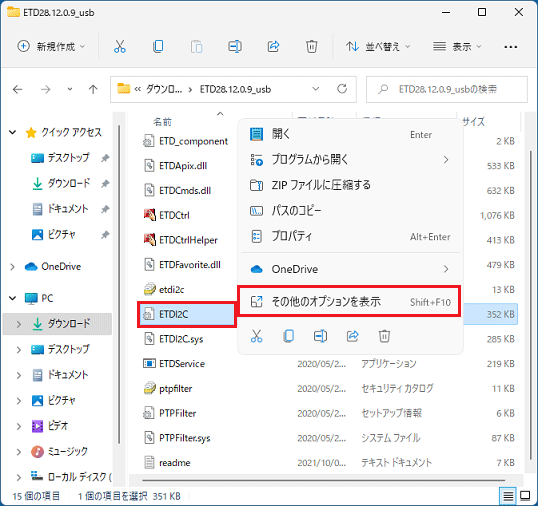The image size is (538, 506).
Task: Click Copy icon in context menu
Action: click(289, 336)
